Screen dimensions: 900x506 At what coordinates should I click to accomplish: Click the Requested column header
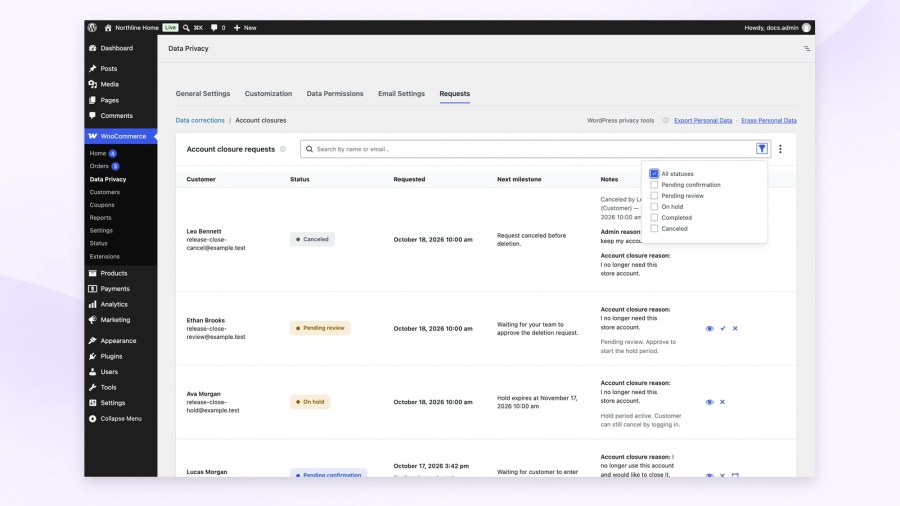click(x=409, y=179)
